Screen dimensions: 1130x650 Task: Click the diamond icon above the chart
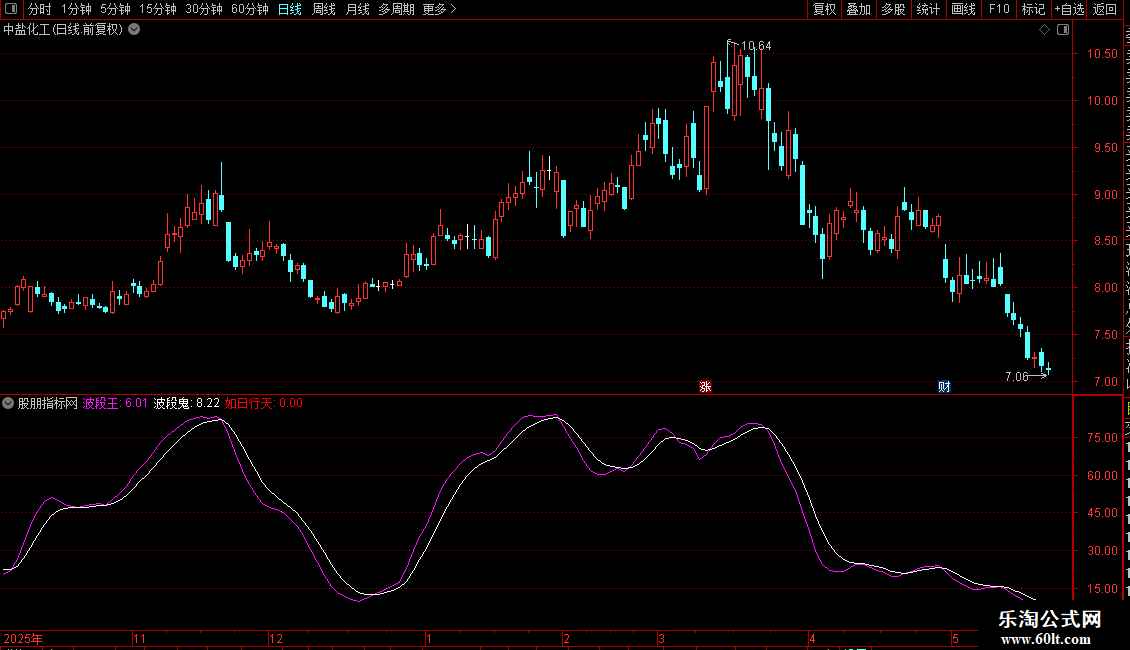click(x=1044, y=30)
